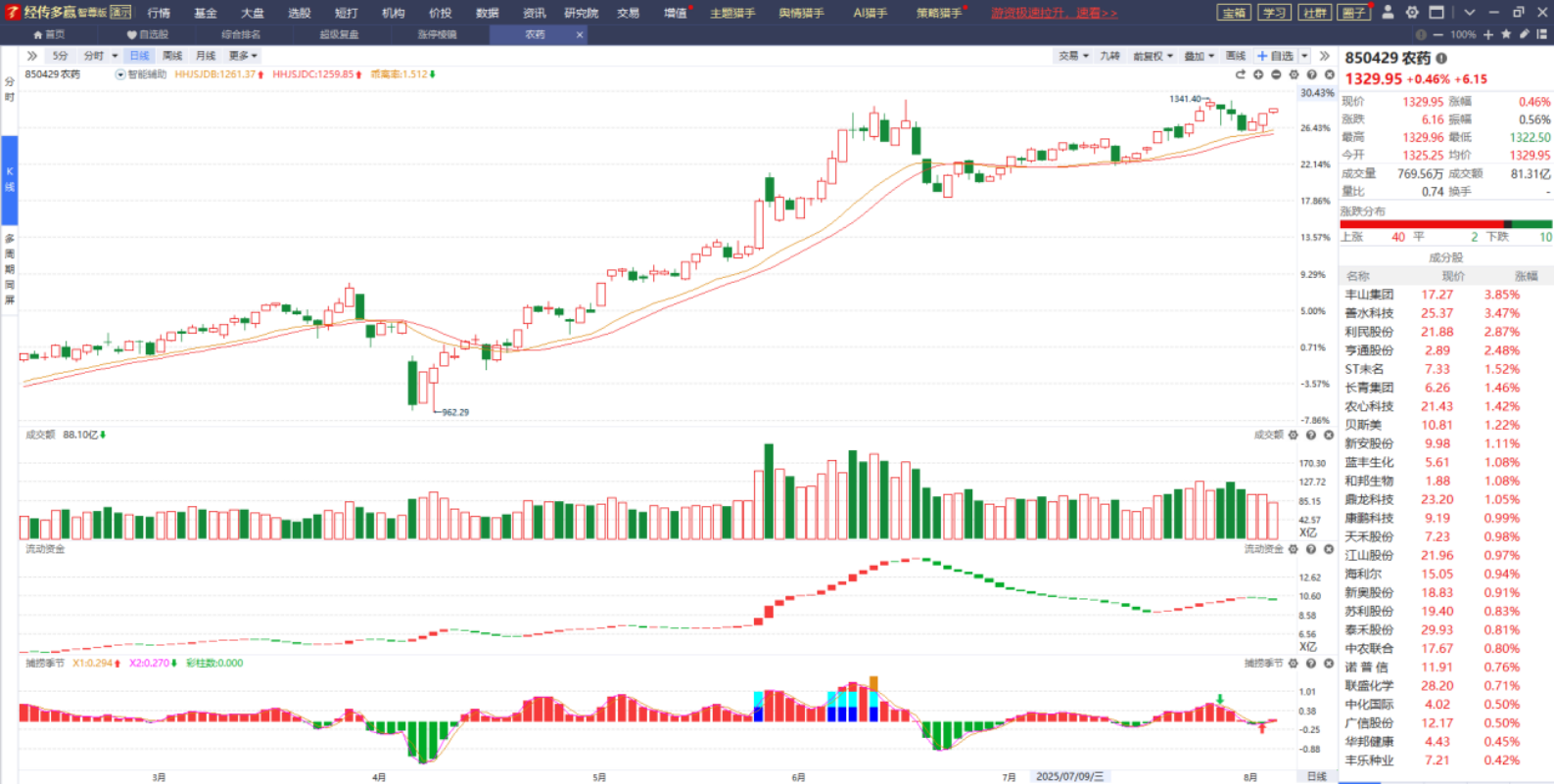
Task: Open 前复权 adjustment dropdown
Action: coord(1153,56)
